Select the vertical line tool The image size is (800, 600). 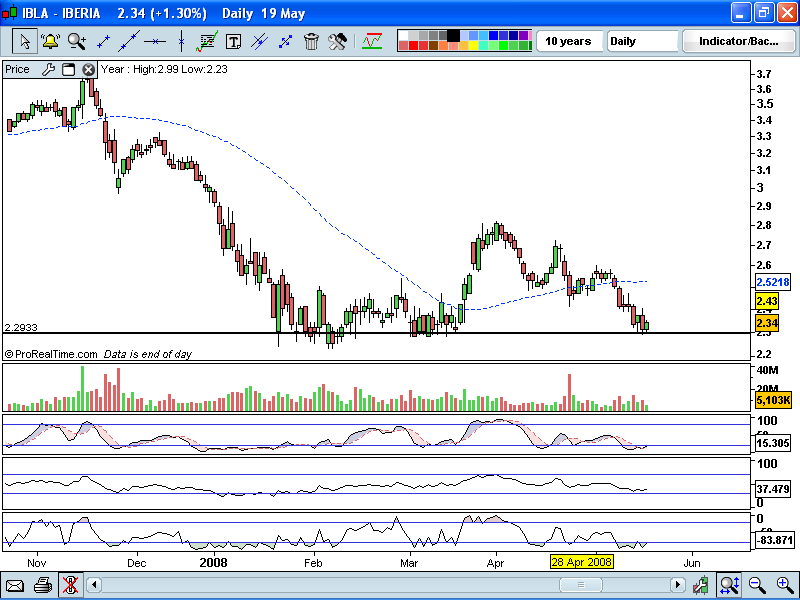click(x=181, y=41)
